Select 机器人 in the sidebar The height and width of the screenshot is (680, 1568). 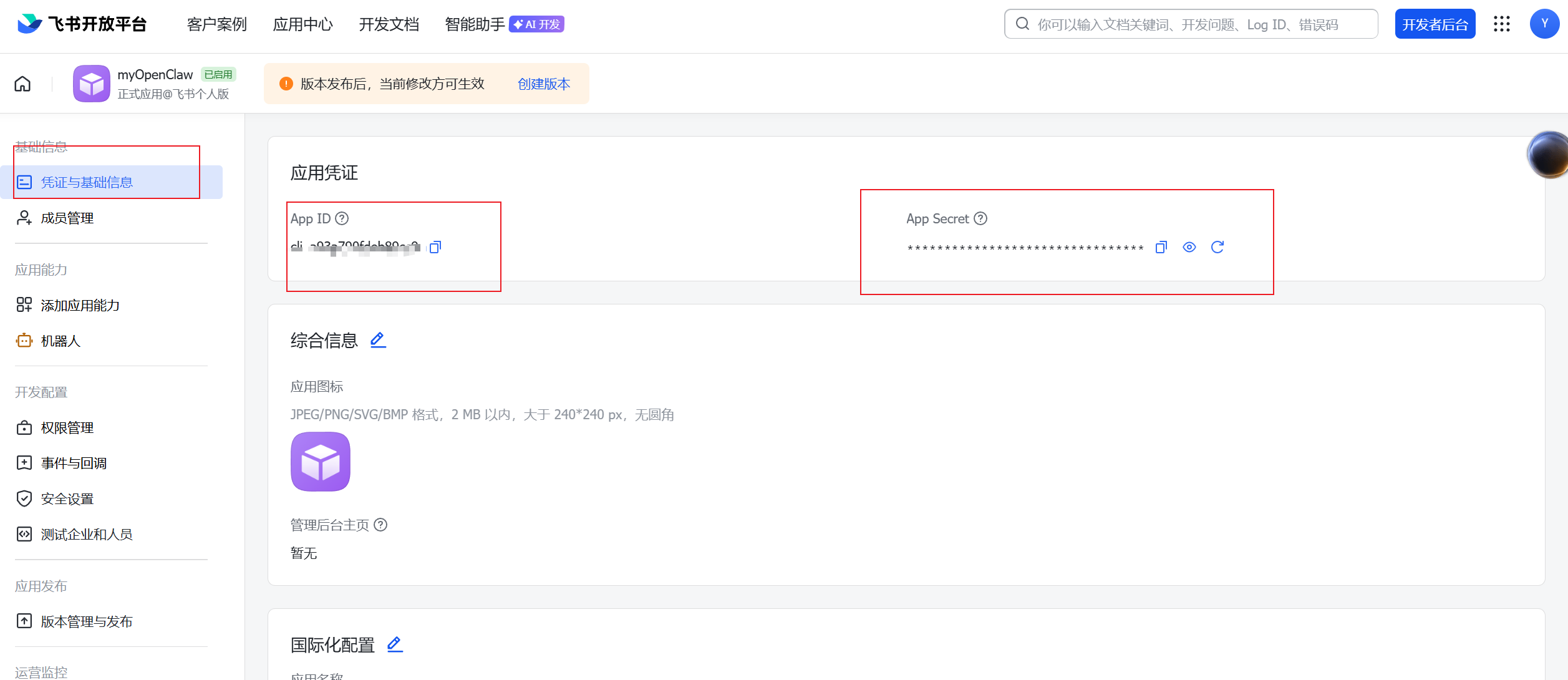click(x=60, y=341)
